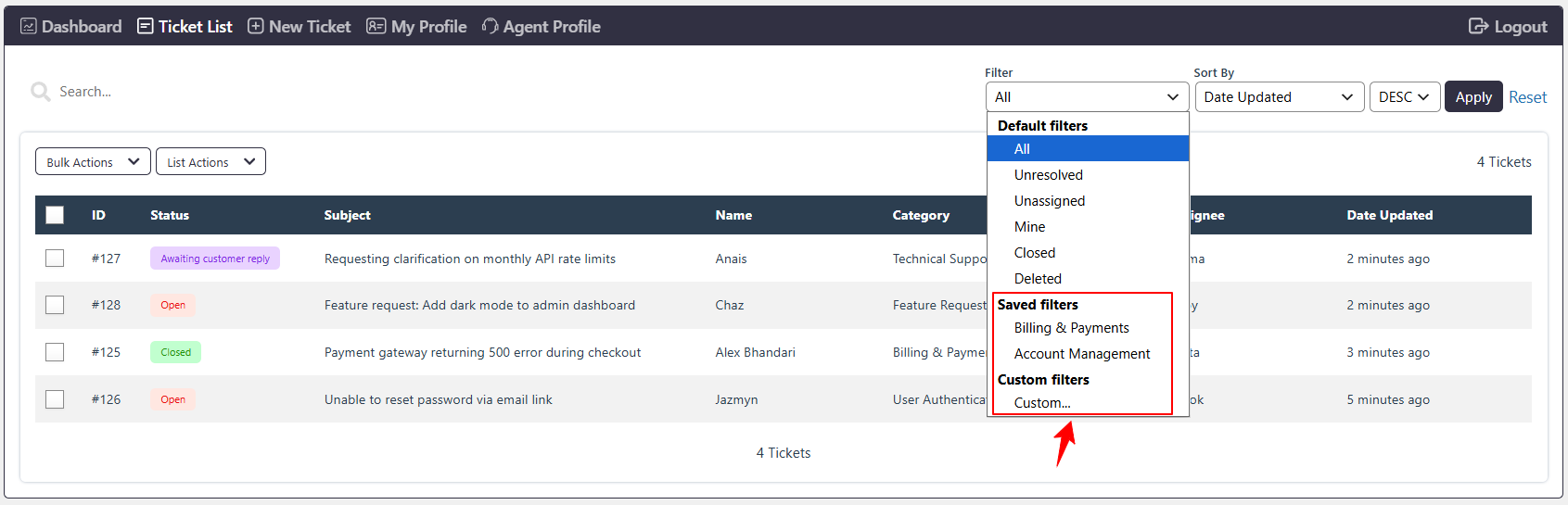The width and height of the screenshot is (1568, 505).
Task: Collapse the Filter dropdown showing All
Action: click(1087, 96)
